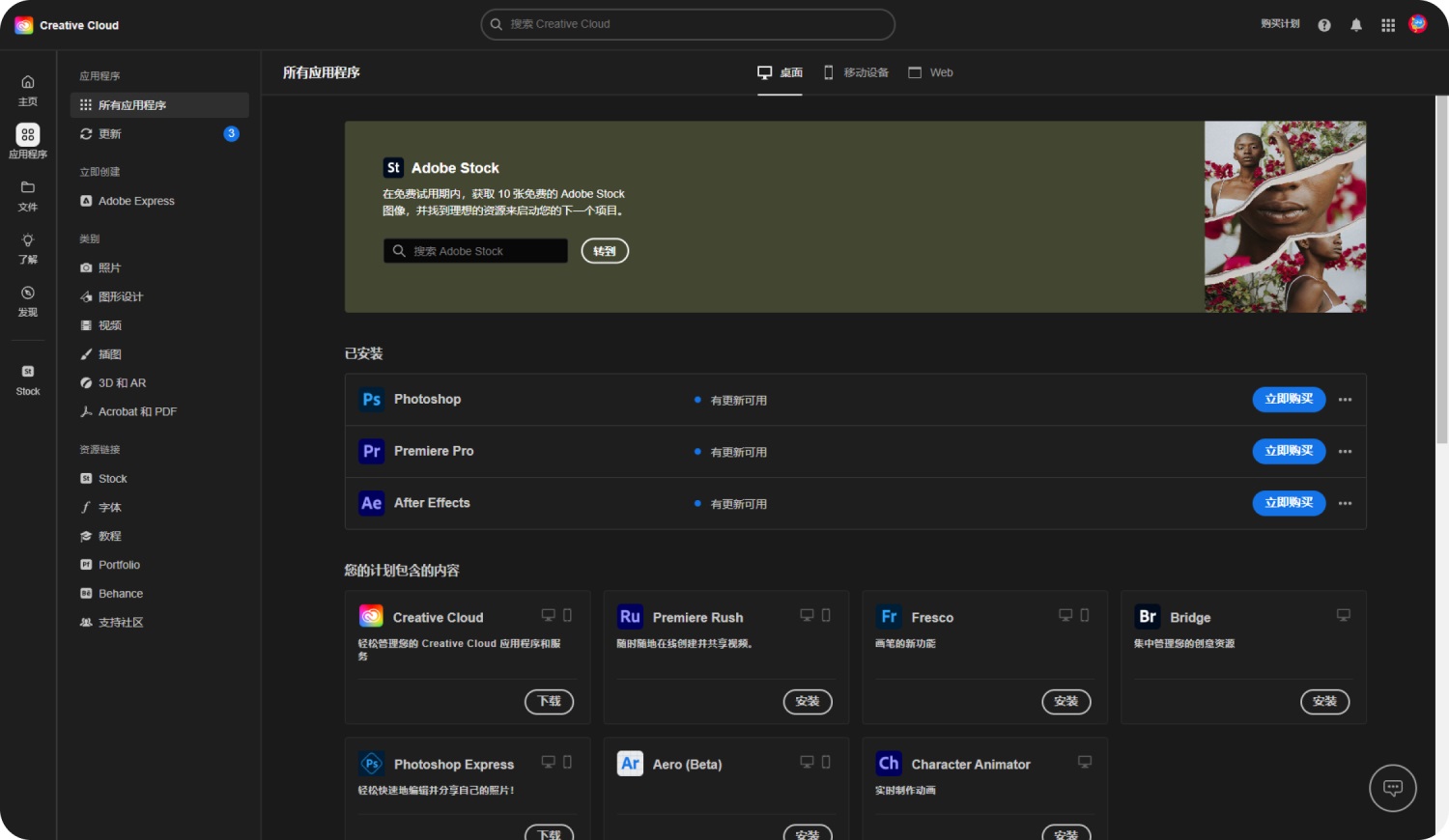Click 购买计划 in the header
Image resolution: width=1449 pixels, height=840 pixels.
[1280, 24]
